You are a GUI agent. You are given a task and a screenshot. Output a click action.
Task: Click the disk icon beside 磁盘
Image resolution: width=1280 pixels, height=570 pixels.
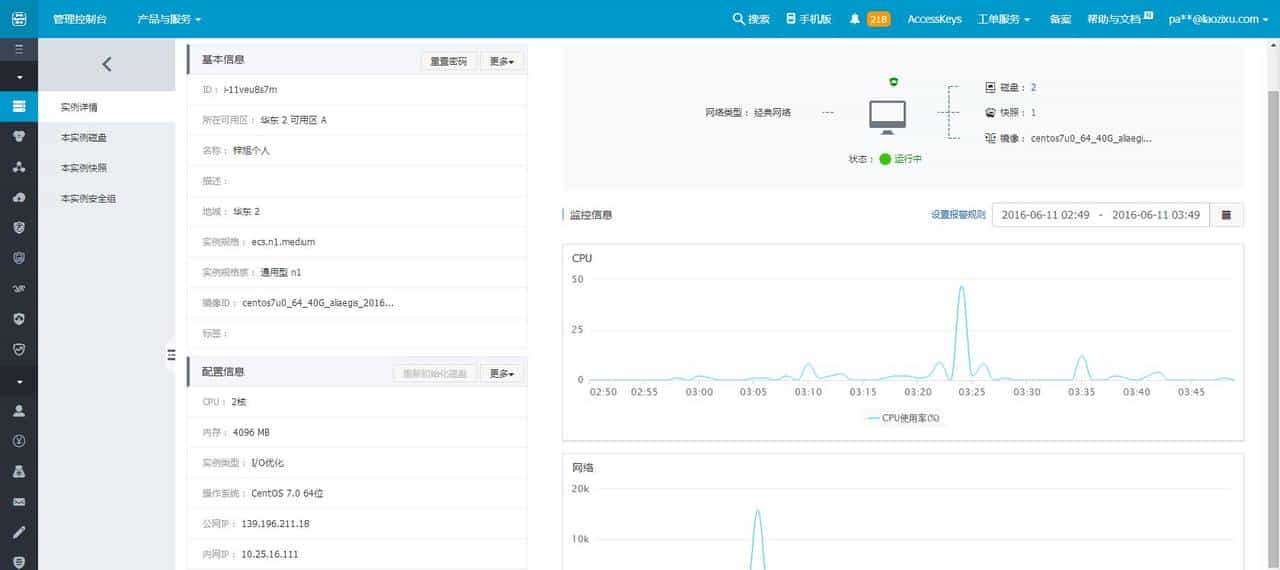point(990,88)
